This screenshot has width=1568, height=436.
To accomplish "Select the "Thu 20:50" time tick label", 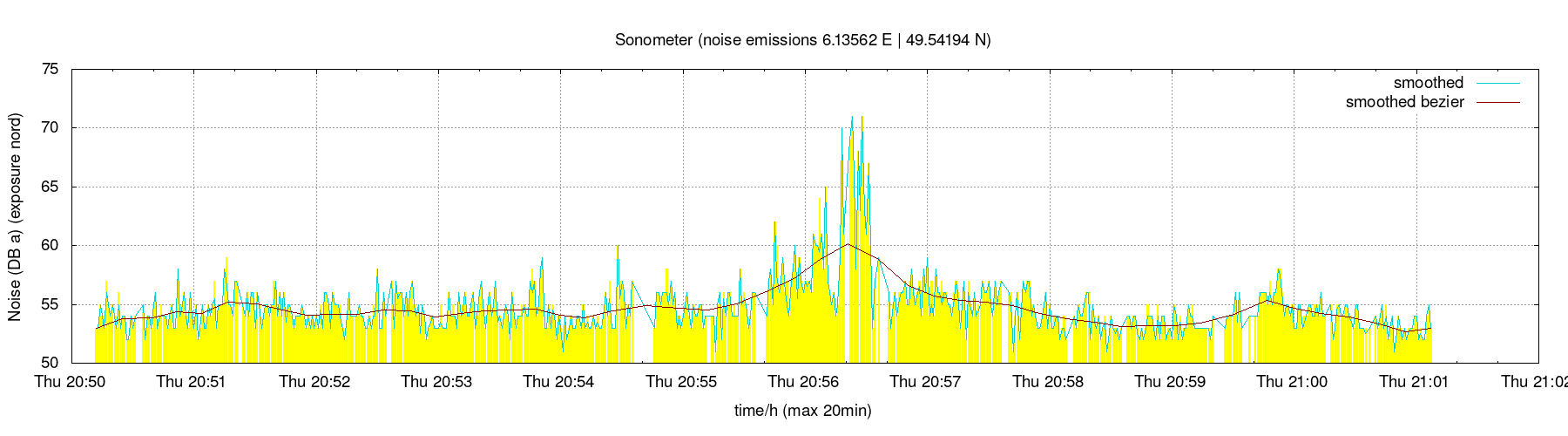I will [x=70, y=382].
